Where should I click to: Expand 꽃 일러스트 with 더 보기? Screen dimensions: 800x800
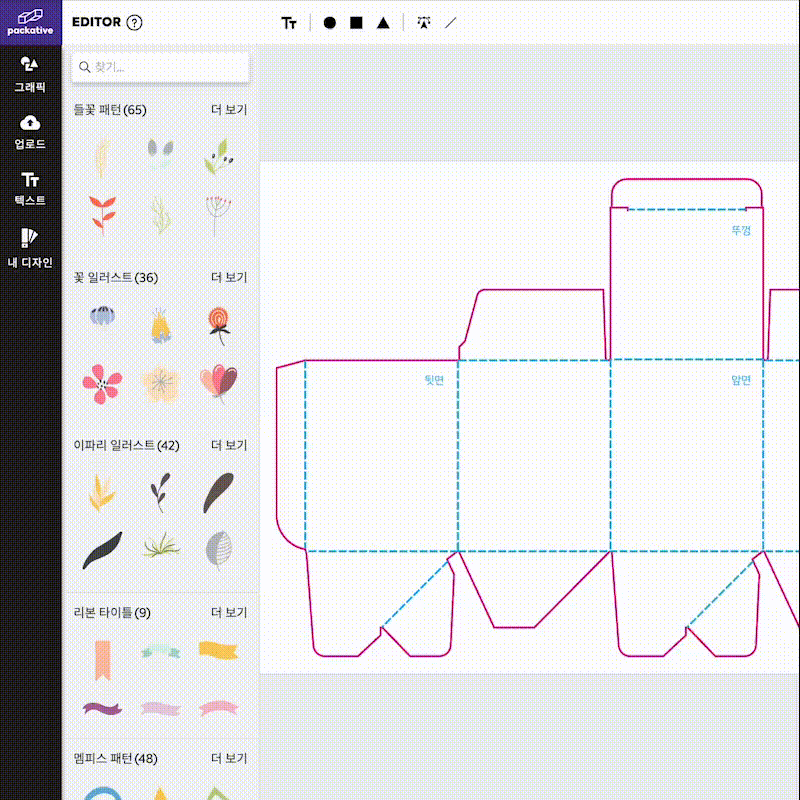click(229, 277)
